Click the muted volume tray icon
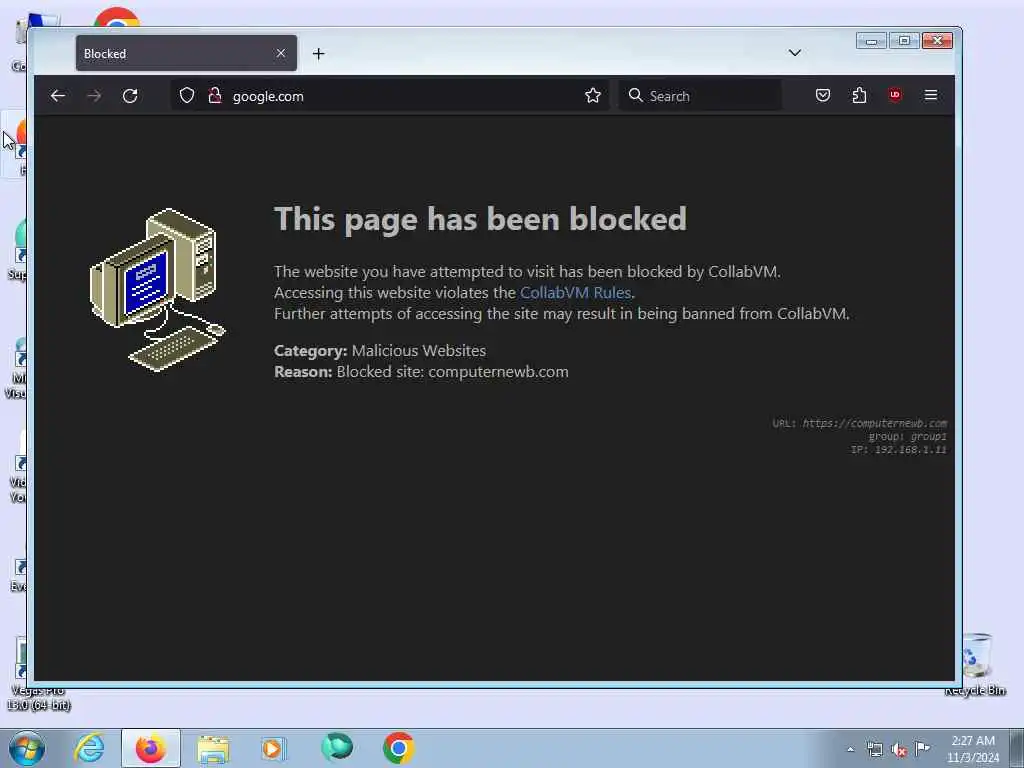This screenshot has width=1024, height=768. 899,750
